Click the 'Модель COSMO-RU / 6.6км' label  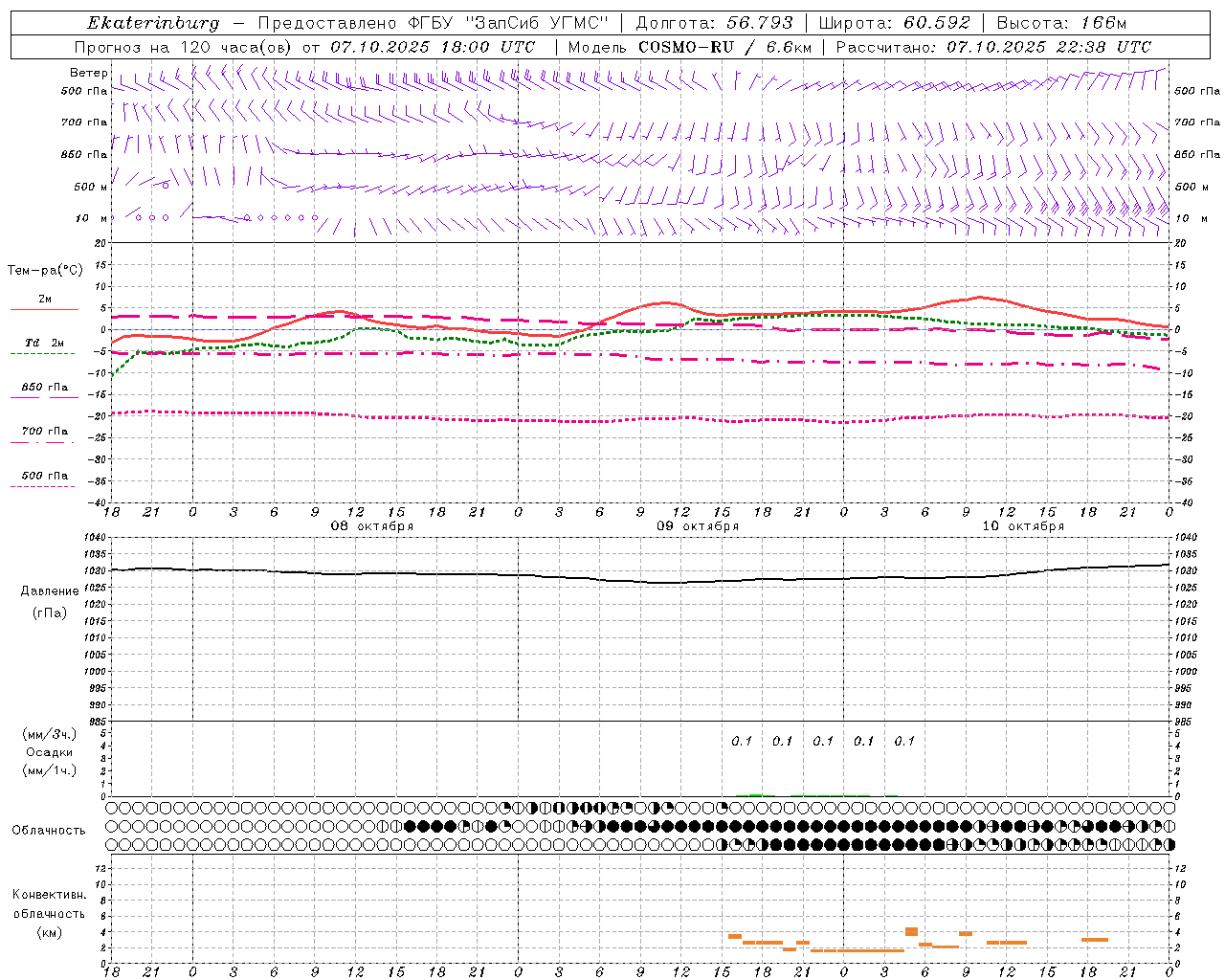point(690,47)
